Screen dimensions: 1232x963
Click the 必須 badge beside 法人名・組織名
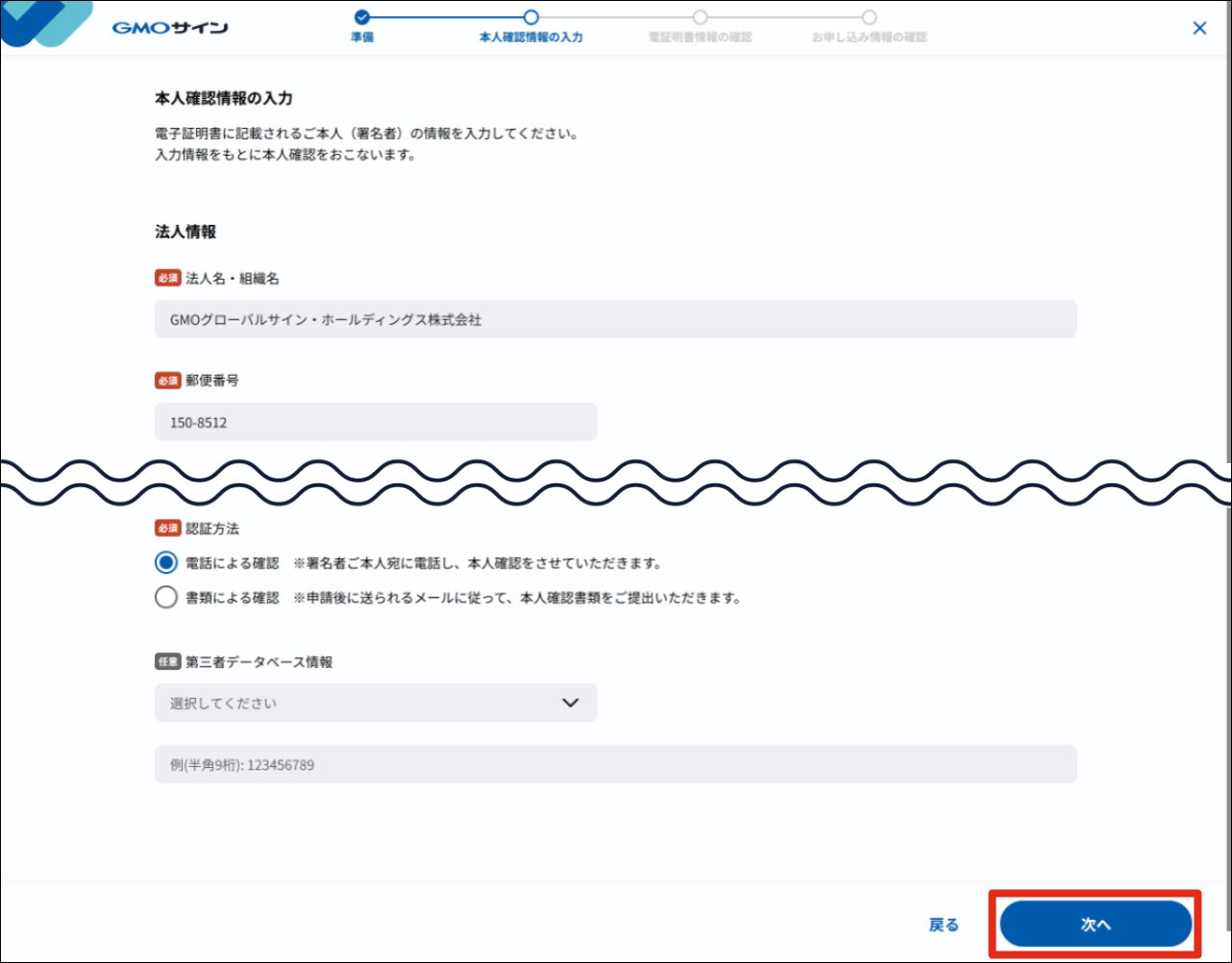point(166,278)
